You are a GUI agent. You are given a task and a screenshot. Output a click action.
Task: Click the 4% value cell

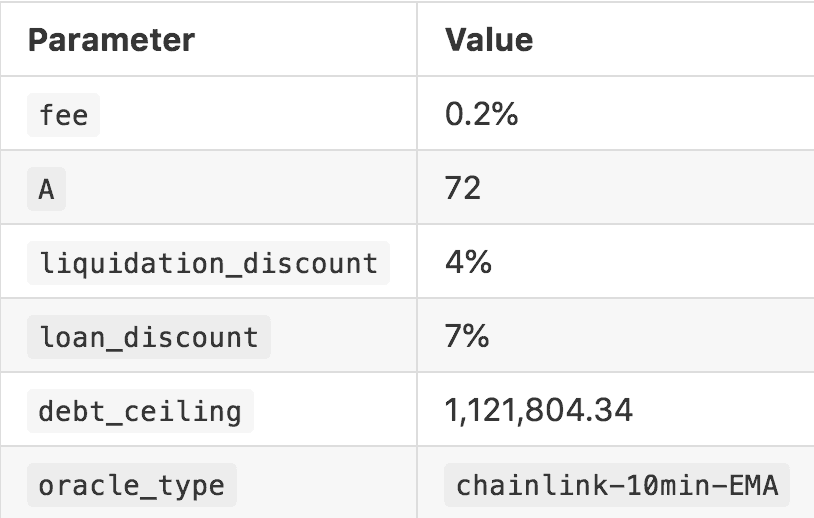click(468, 263)
